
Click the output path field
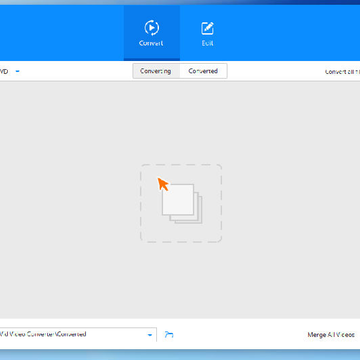point(77,334)
